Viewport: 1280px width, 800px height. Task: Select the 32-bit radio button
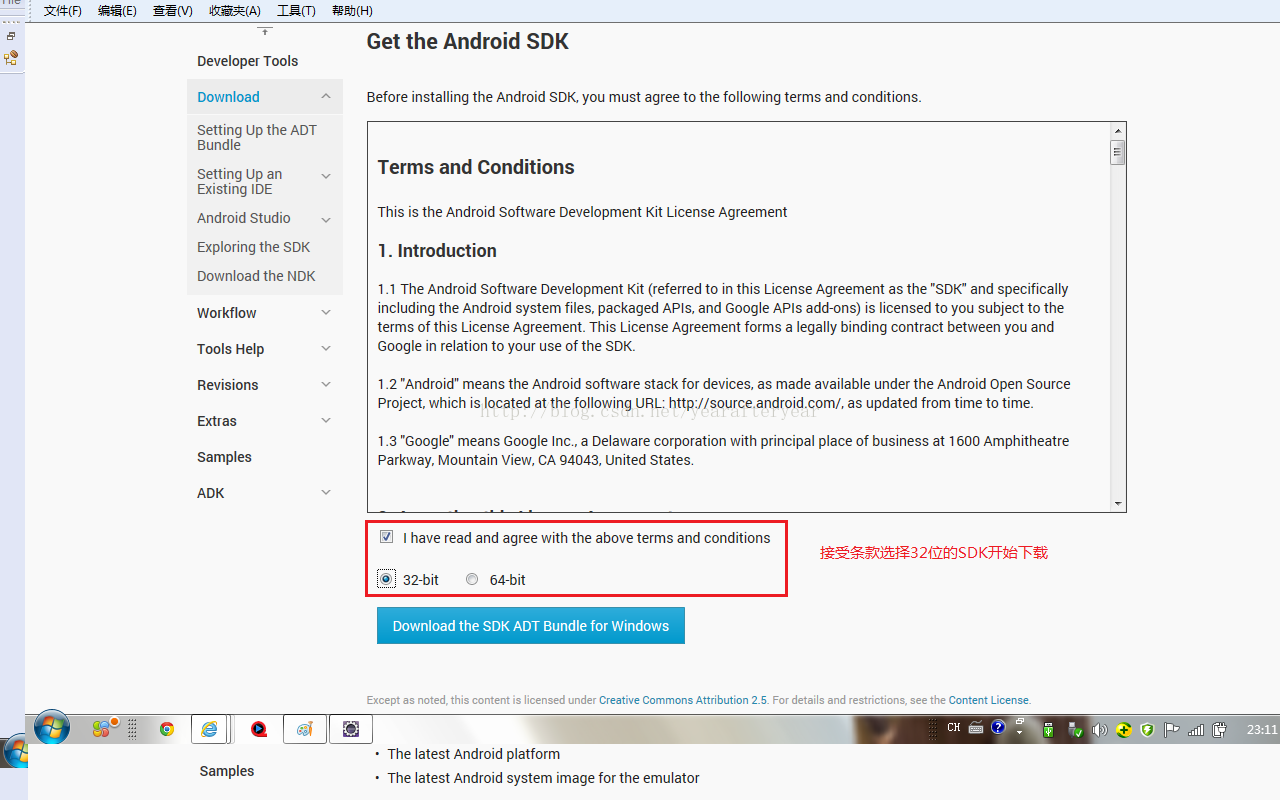click(386, 579)
